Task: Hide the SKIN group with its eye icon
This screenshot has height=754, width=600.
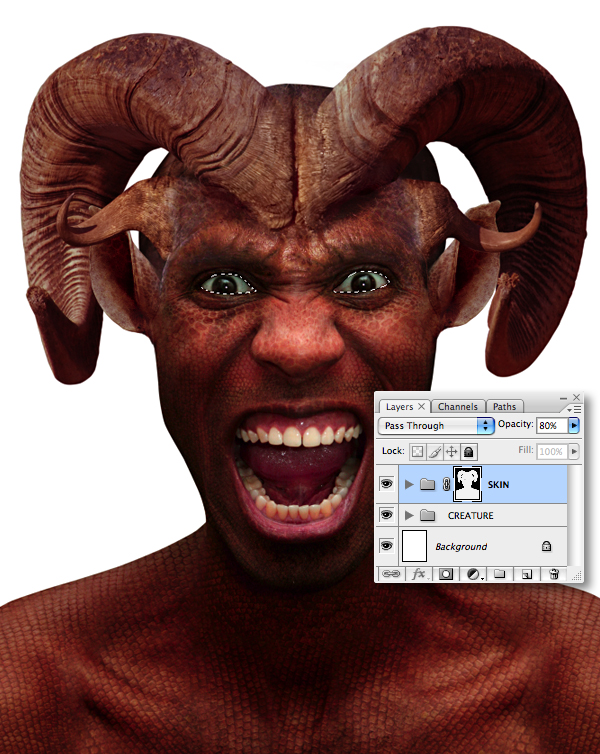Action: (x=387, y=484)
